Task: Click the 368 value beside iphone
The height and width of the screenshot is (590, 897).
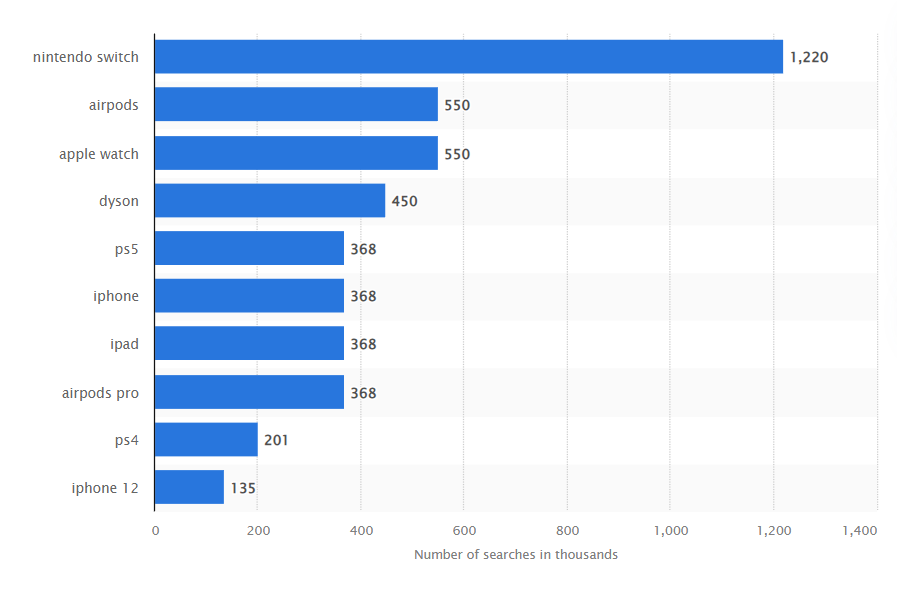Action: pyautogui.click(x=363, y=296)
